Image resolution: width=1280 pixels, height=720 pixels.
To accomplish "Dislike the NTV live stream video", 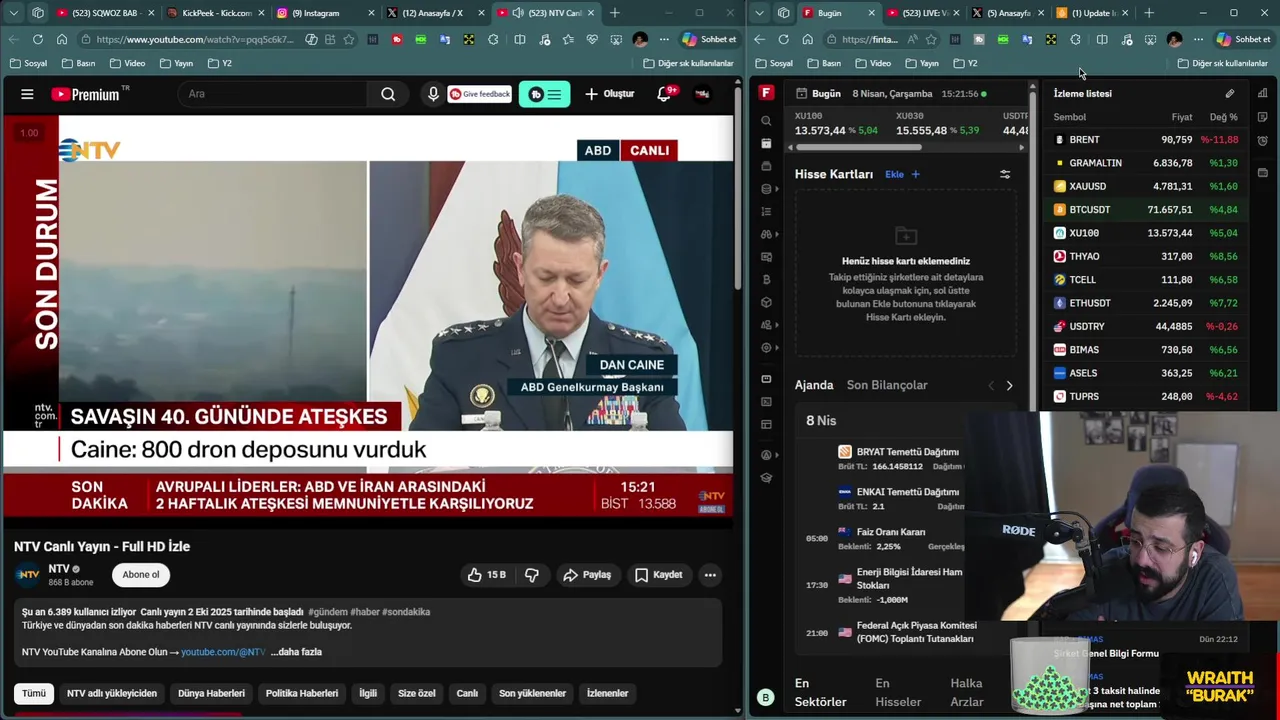I will click(532, 575).
